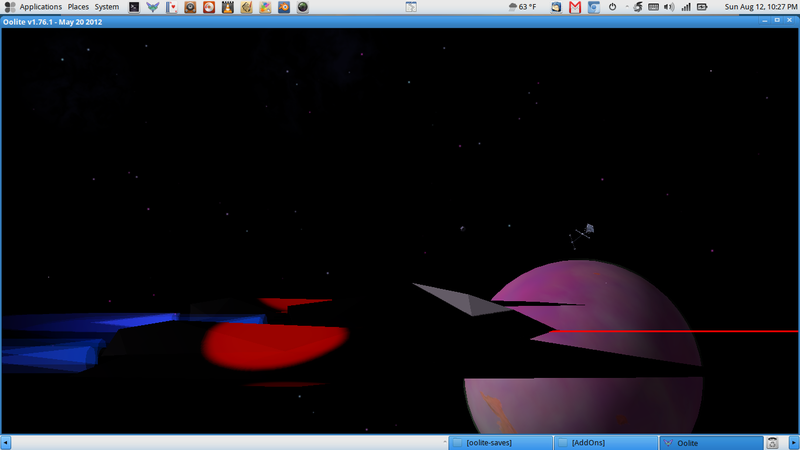Open the Gmail notifier icon
This screenshot has height=450, width=800.
pos(575,7)
